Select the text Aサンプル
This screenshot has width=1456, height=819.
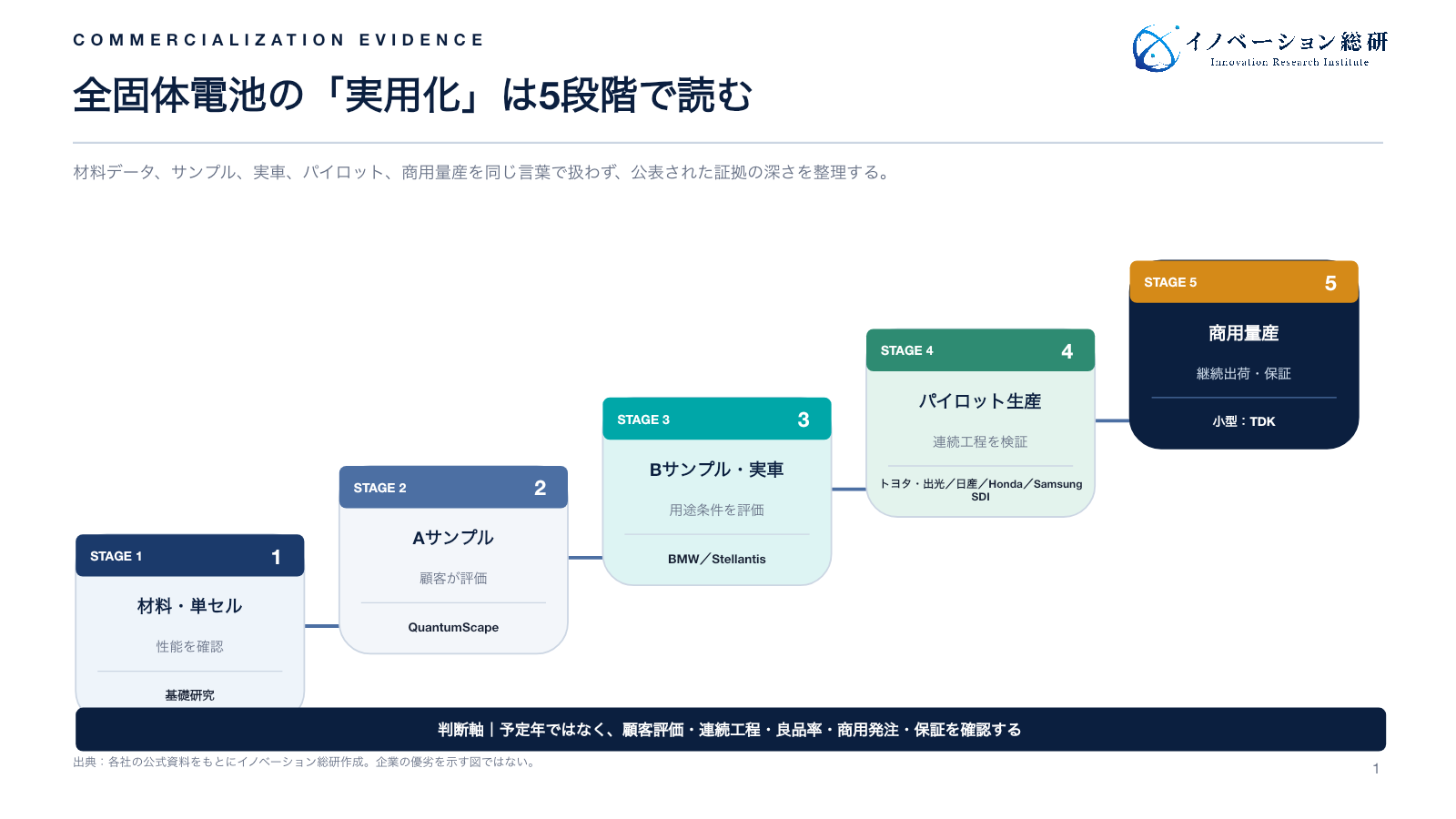tap(453, 538)
